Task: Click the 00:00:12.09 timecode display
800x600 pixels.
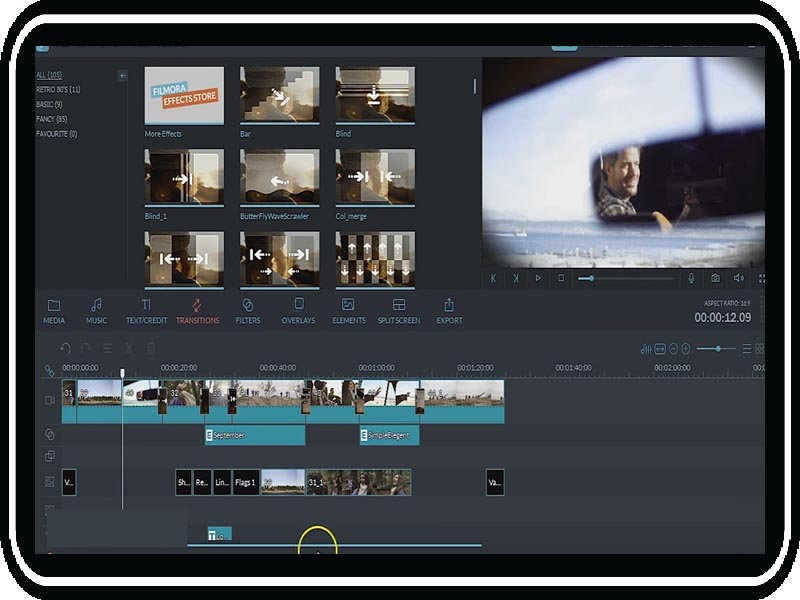Action: [x=722, y=318]
